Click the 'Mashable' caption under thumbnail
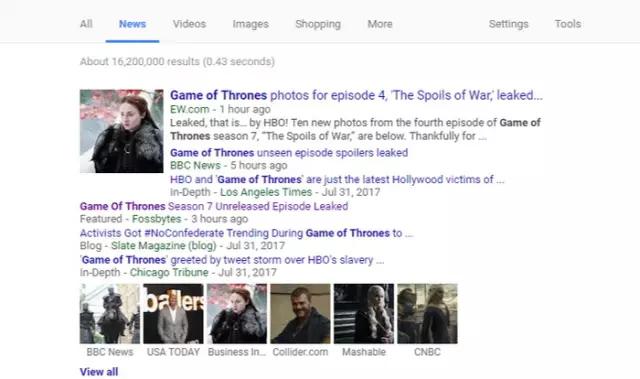The width and height of the screenshot is (640, 379). point(364,352)
